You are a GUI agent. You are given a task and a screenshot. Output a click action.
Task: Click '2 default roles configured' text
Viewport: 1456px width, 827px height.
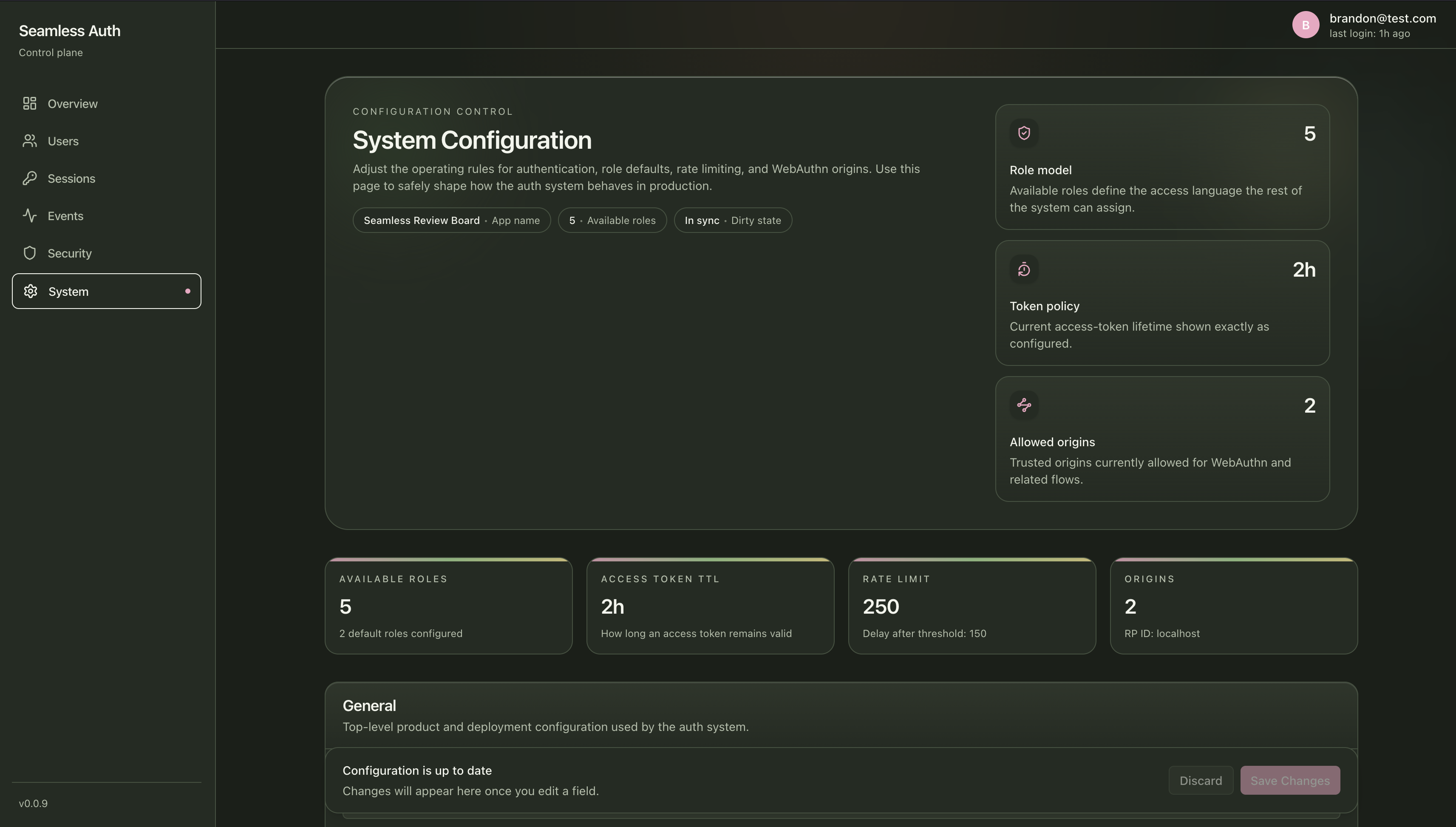400,633
